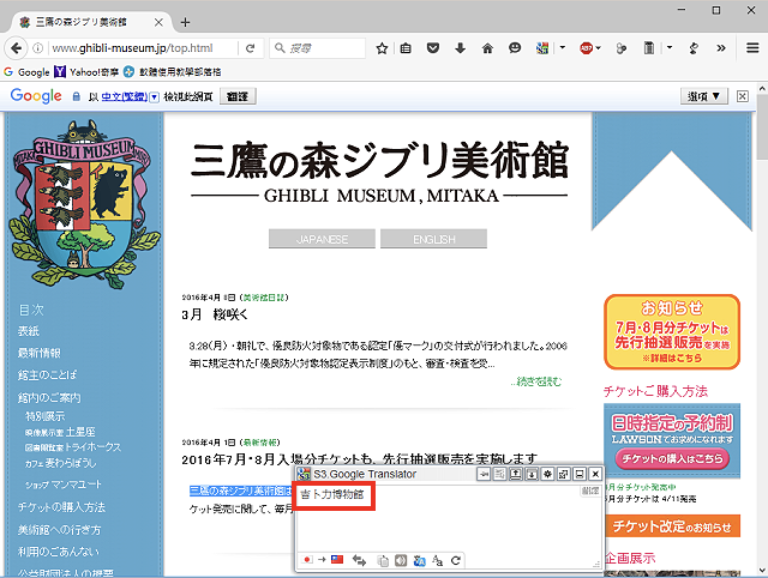
Task: Click the Adblock Plus ABP icon
Action: [586, 48]
